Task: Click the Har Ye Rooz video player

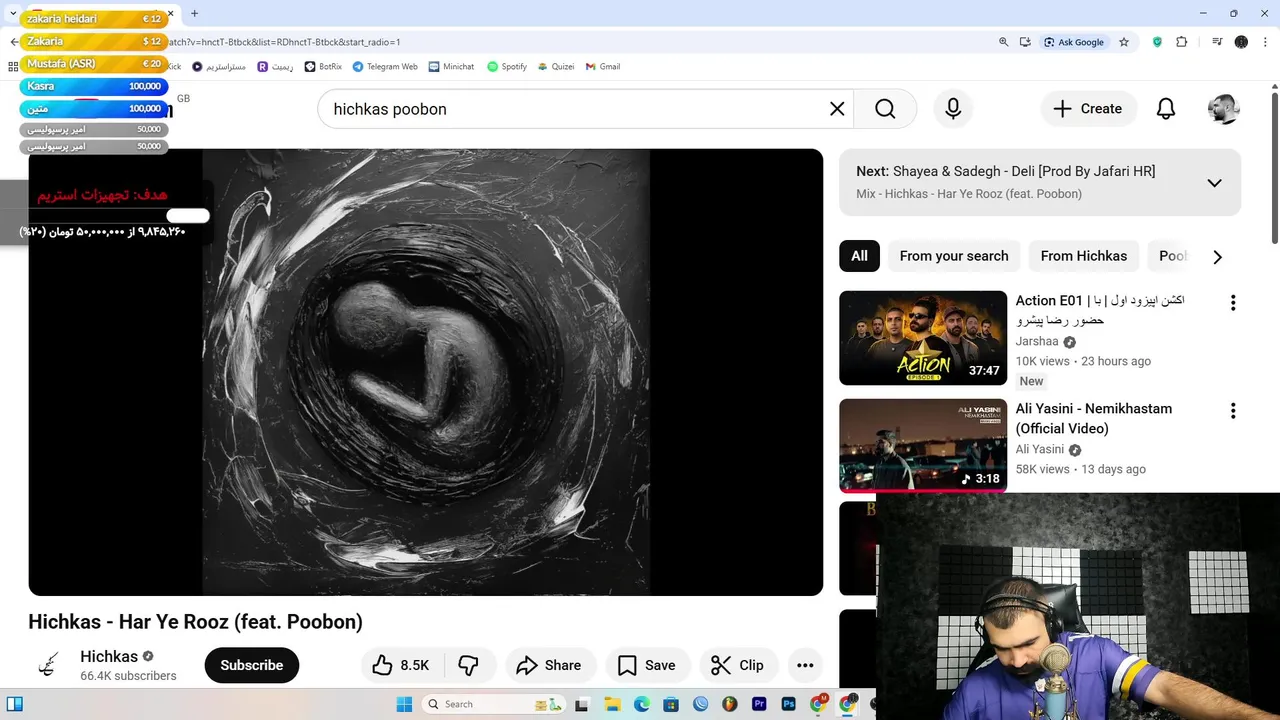Action: coord(426,372)
